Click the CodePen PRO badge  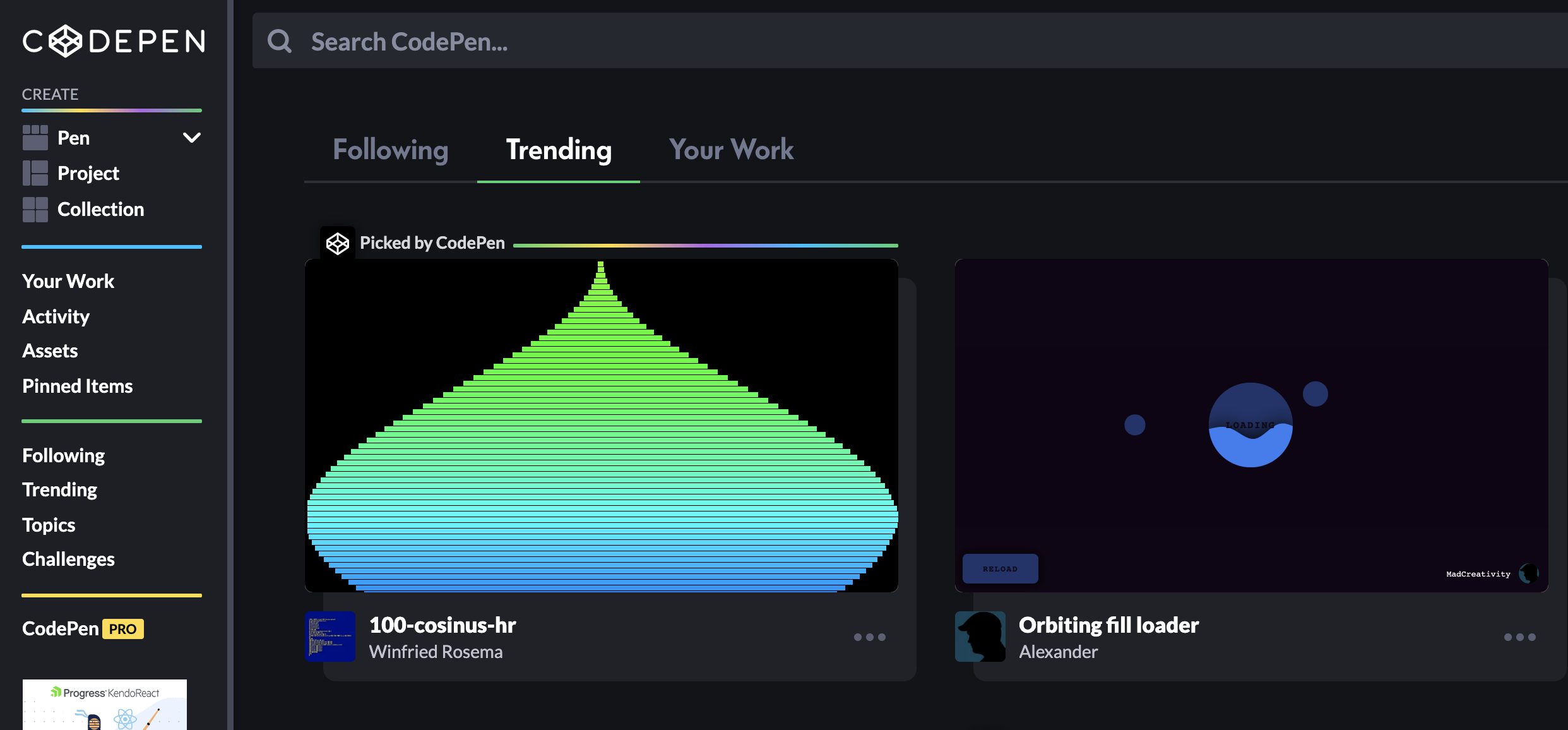(x=122, y=629)
